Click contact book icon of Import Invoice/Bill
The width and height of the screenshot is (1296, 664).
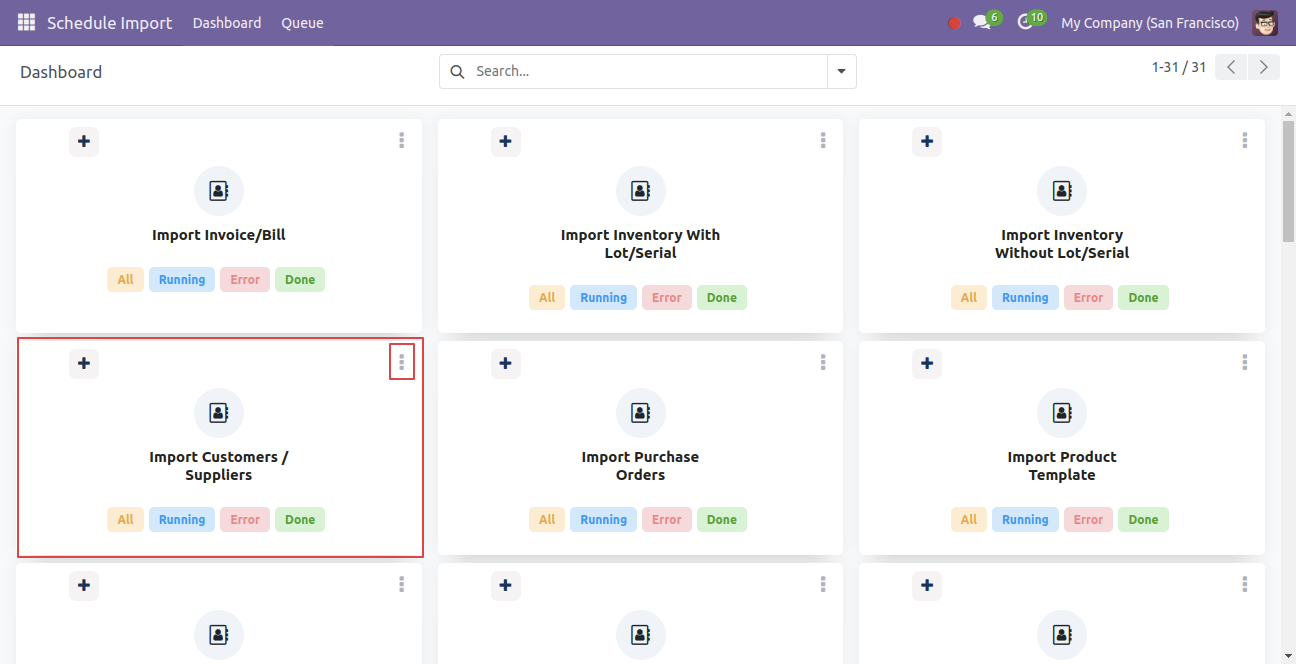(219, 191)
